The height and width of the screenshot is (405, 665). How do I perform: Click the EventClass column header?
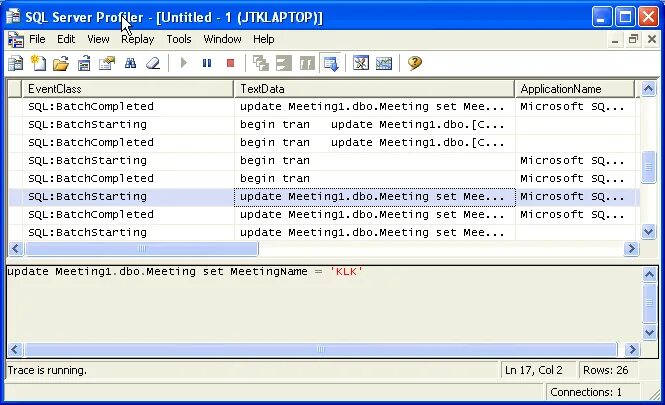coord(127,89)
